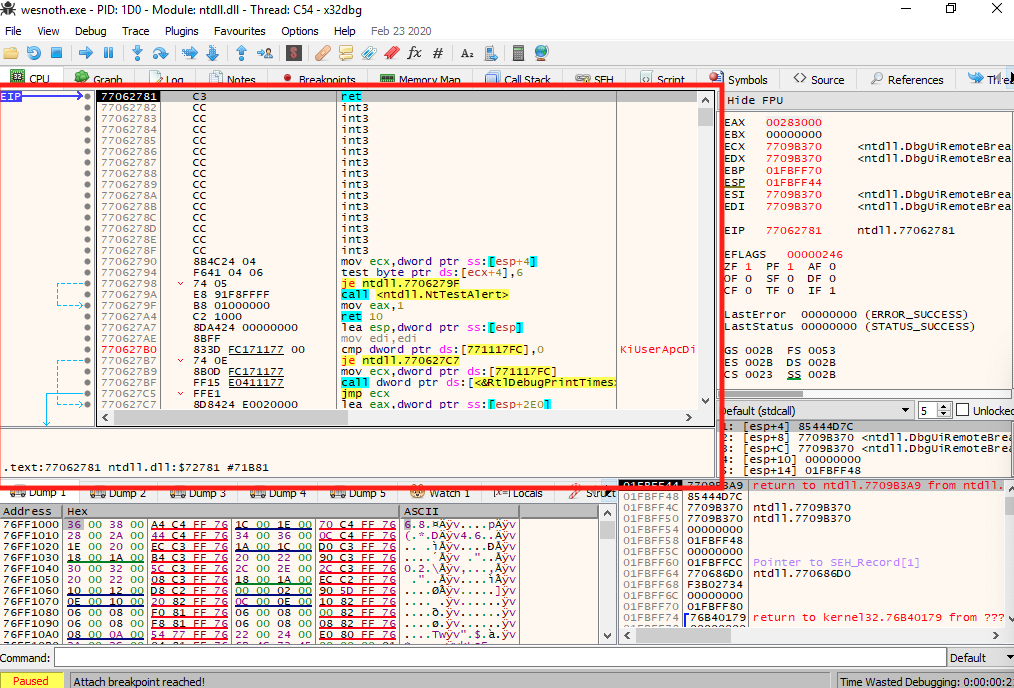Click the Intermodular calls phone icon
1014x688 pixels.
[x=491, y=53]
